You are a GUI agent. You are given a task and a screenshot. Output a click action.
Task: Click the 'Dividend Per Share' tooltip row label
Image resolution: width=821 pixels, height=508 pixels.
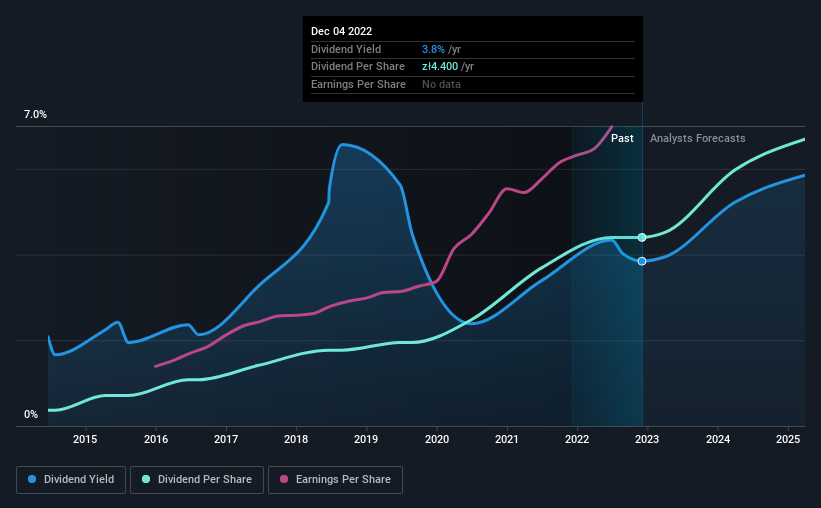pyautogui.click(x=358, y=67)
